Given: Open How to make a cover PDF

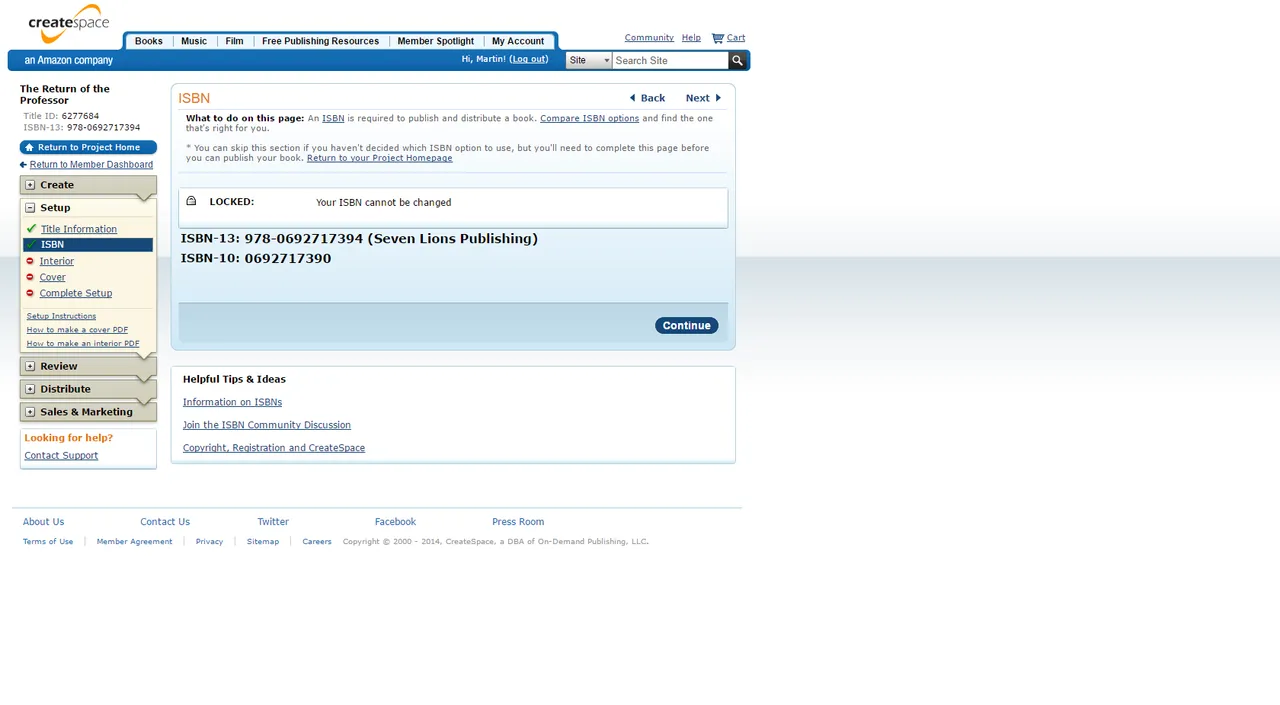Looking at the screenshot, I should (x=77, y=330).
